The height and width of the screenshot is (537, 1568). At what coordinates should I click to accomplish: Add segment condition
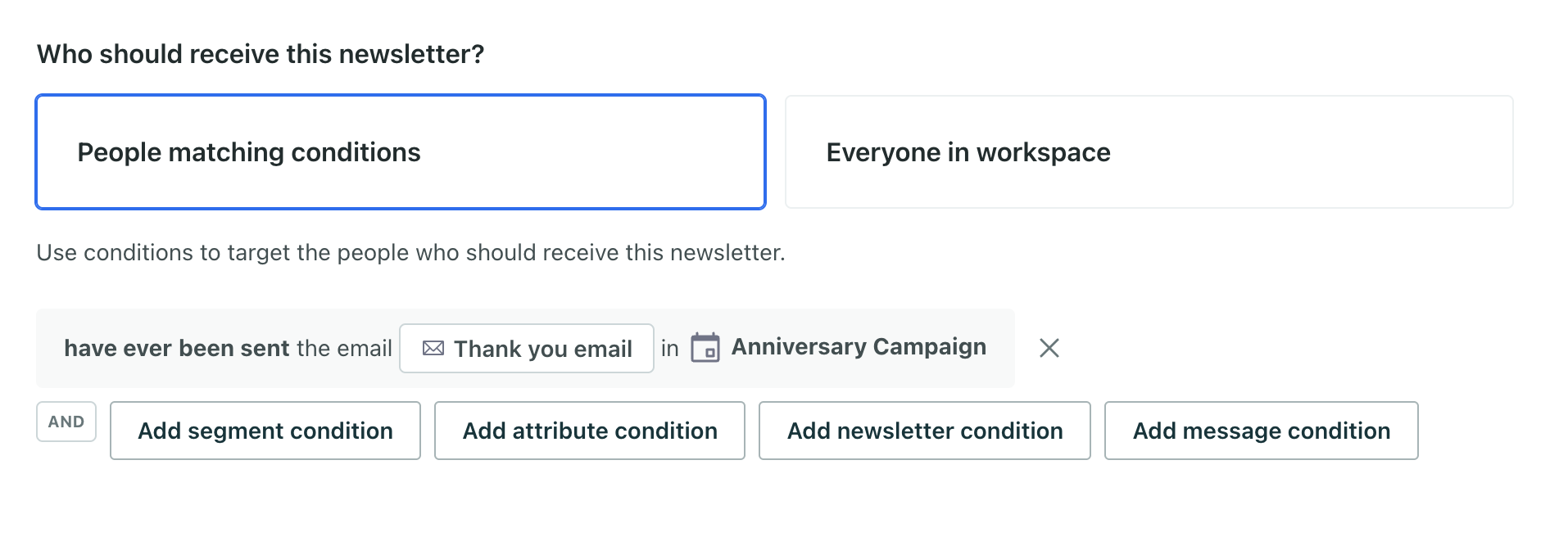coord(265,431)
